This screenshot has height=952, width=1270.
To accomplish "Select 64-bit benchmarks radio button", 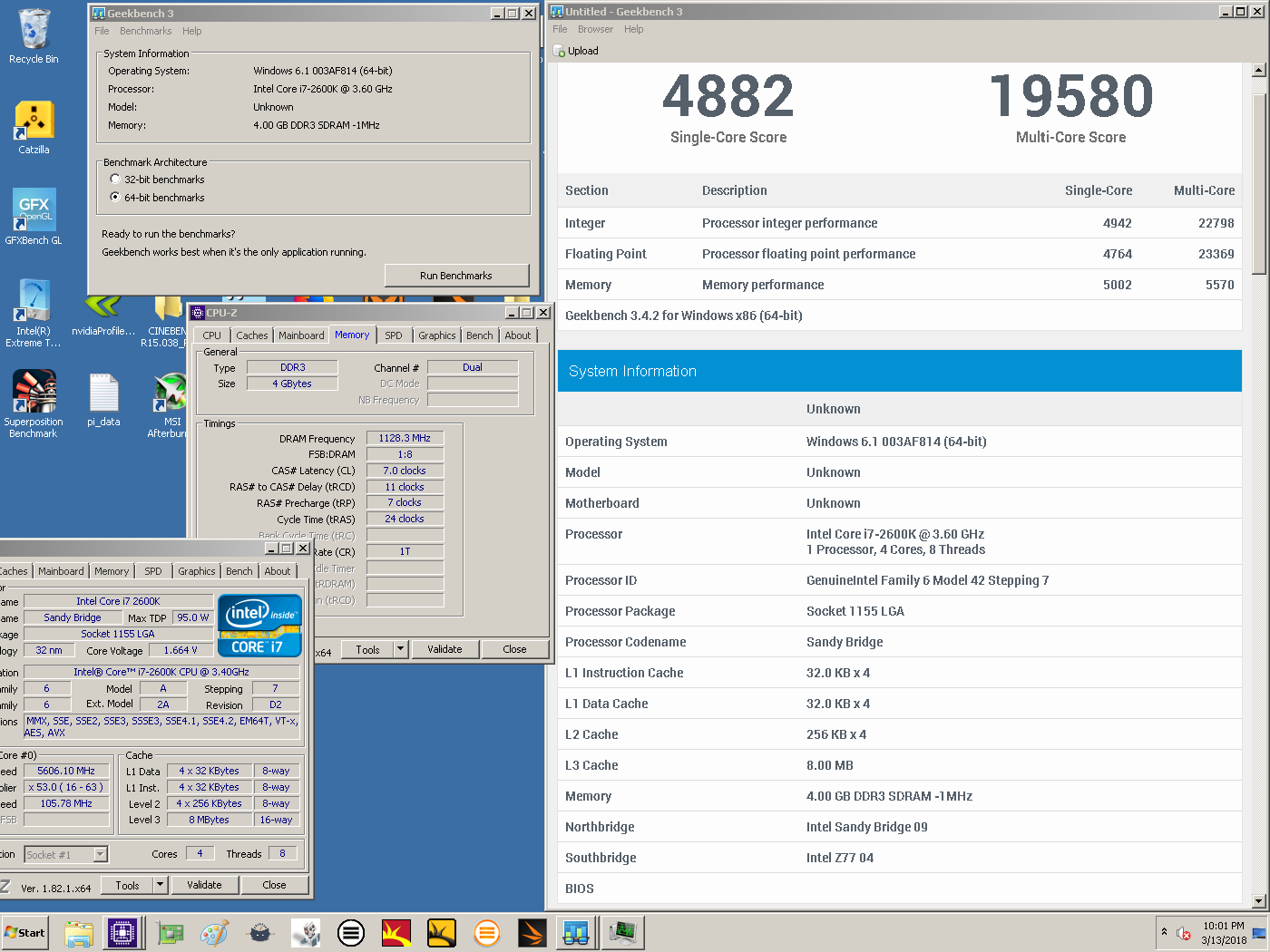I will click(115, 197).
